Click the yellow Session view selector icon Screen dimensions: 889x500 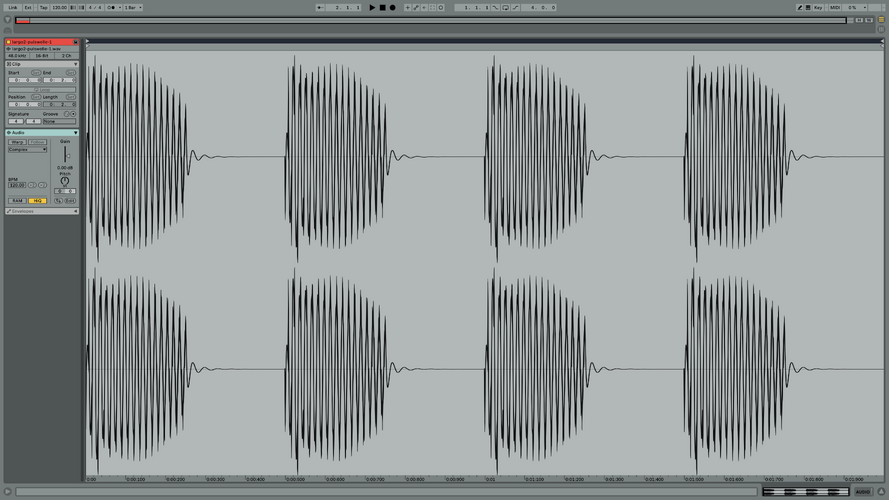882,20
